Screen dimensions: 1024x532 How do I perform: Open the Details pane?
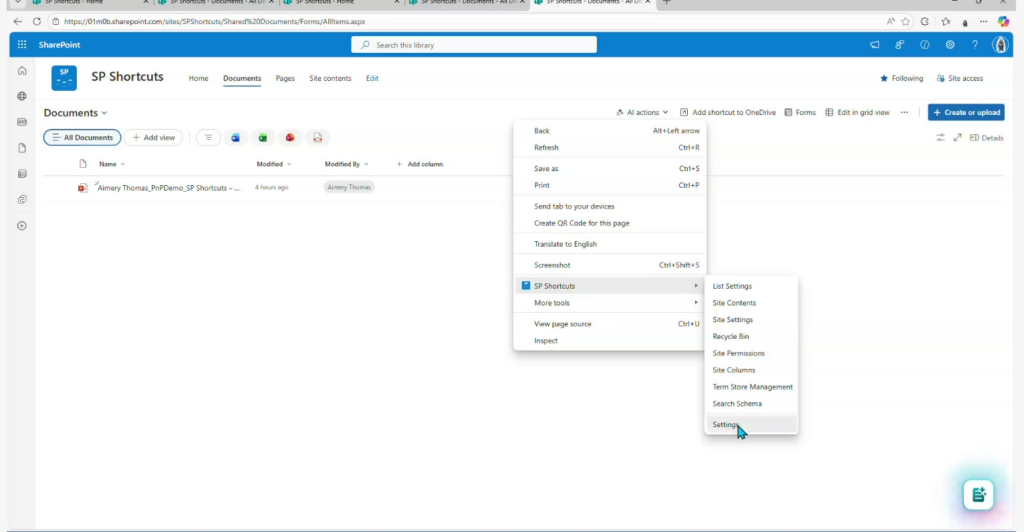click(986, 138)
